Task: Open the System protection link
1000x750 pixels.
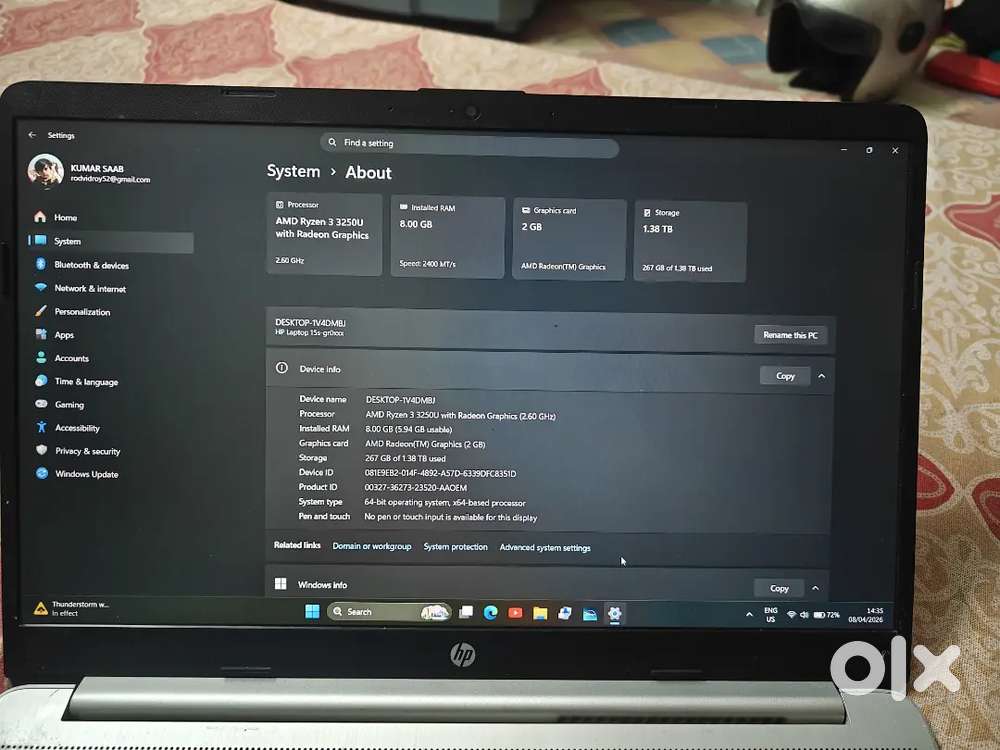Action: [455, 547]
